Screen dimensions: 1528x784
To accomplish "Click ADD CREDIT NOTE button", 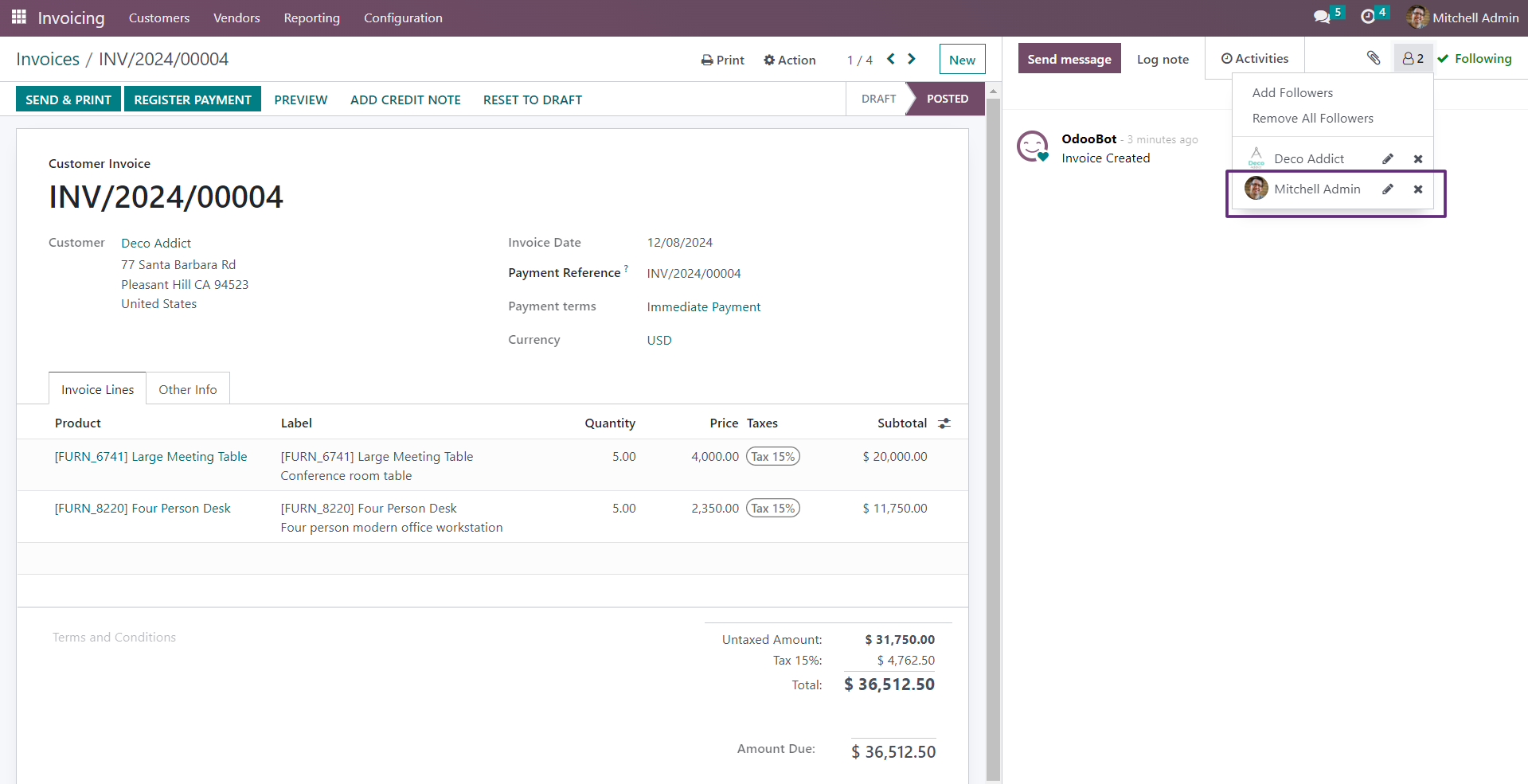I will click(405, 99).
